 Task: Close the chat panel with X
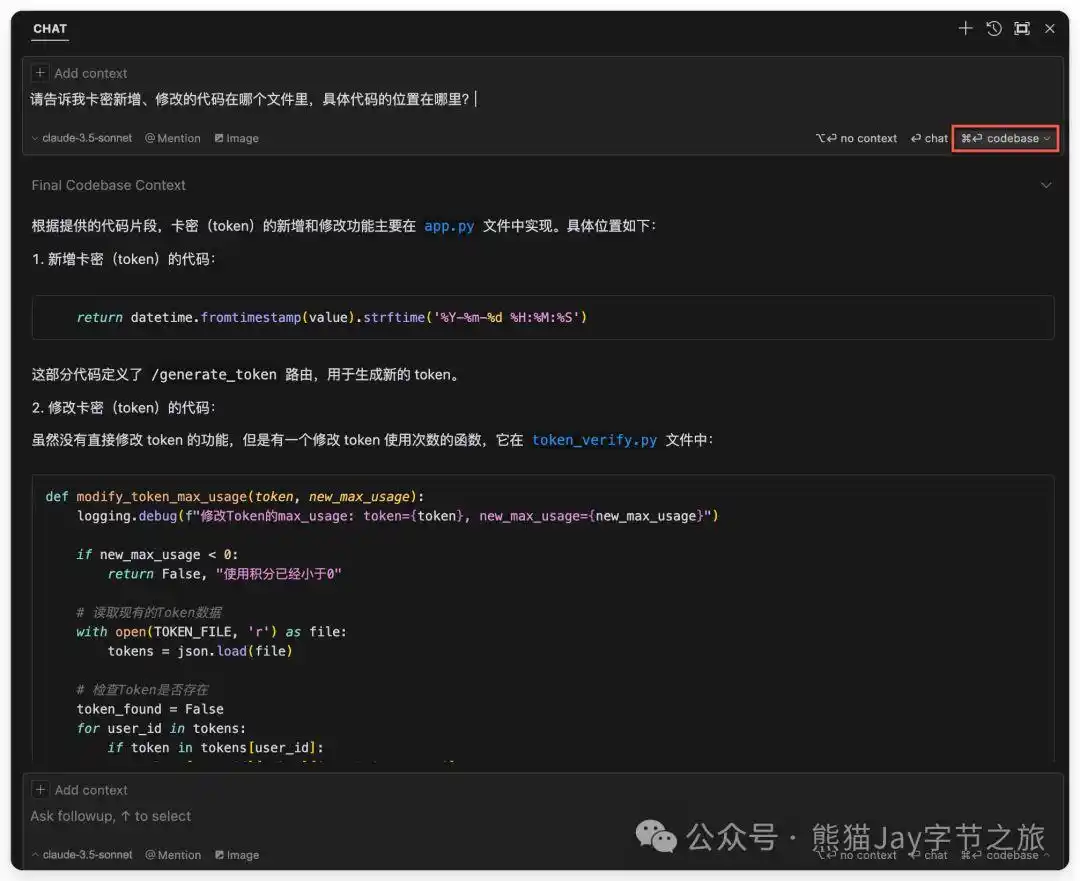[x=1050, y=29]
